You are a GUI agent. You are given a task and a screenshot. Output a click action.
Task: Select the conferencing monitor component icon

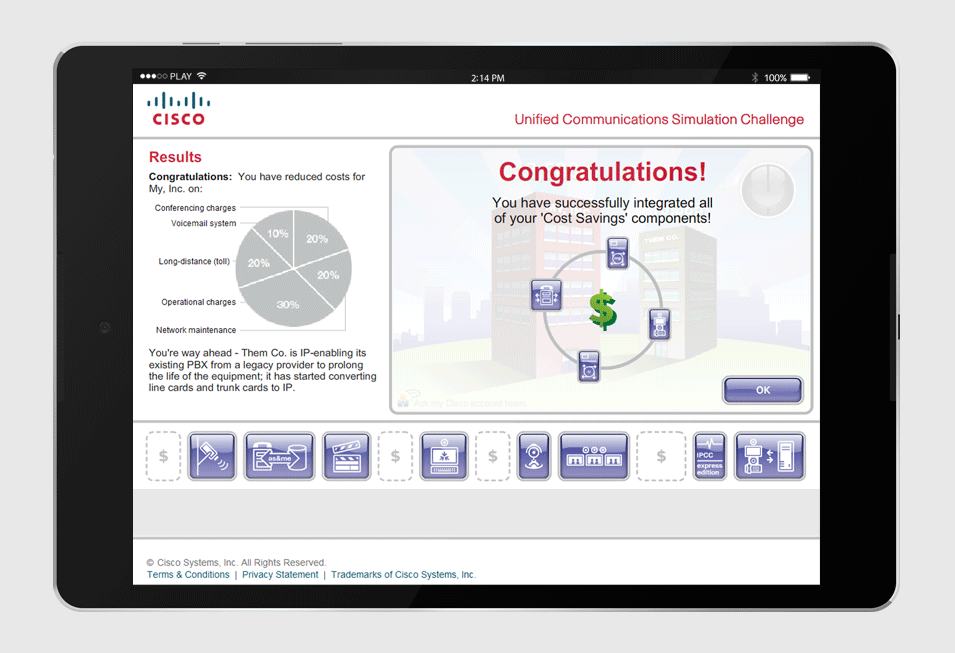click(444, 456)
